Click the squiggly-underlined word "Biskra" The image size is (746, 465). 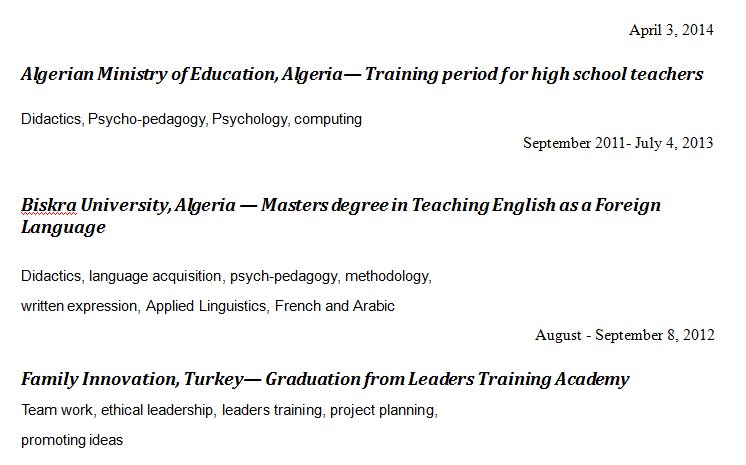pyautogui.click(x=48, y=205)
